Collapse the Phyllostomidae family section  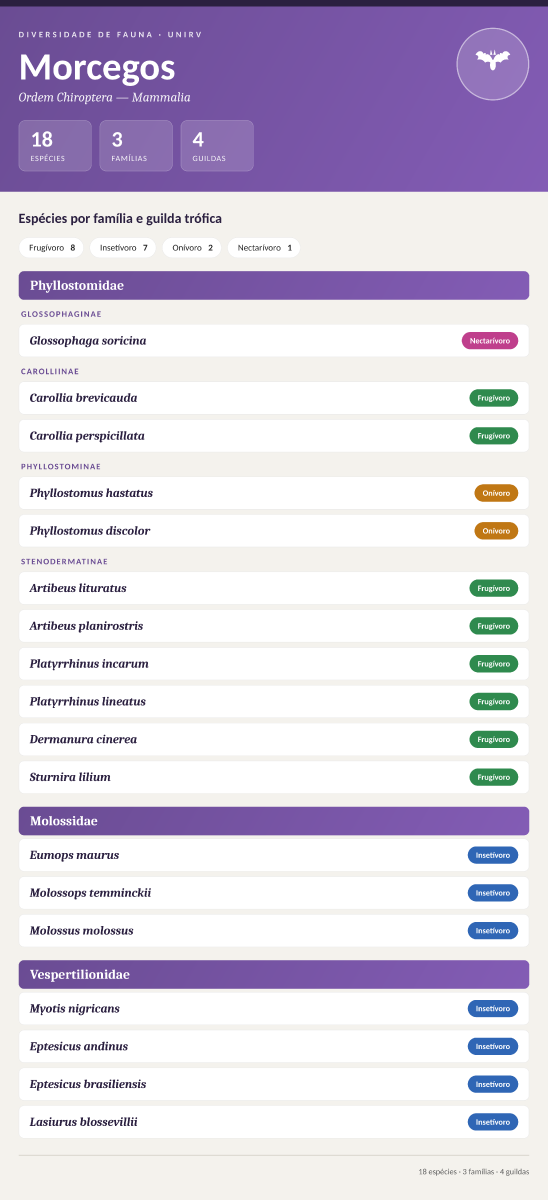click(x=274, y=286)
